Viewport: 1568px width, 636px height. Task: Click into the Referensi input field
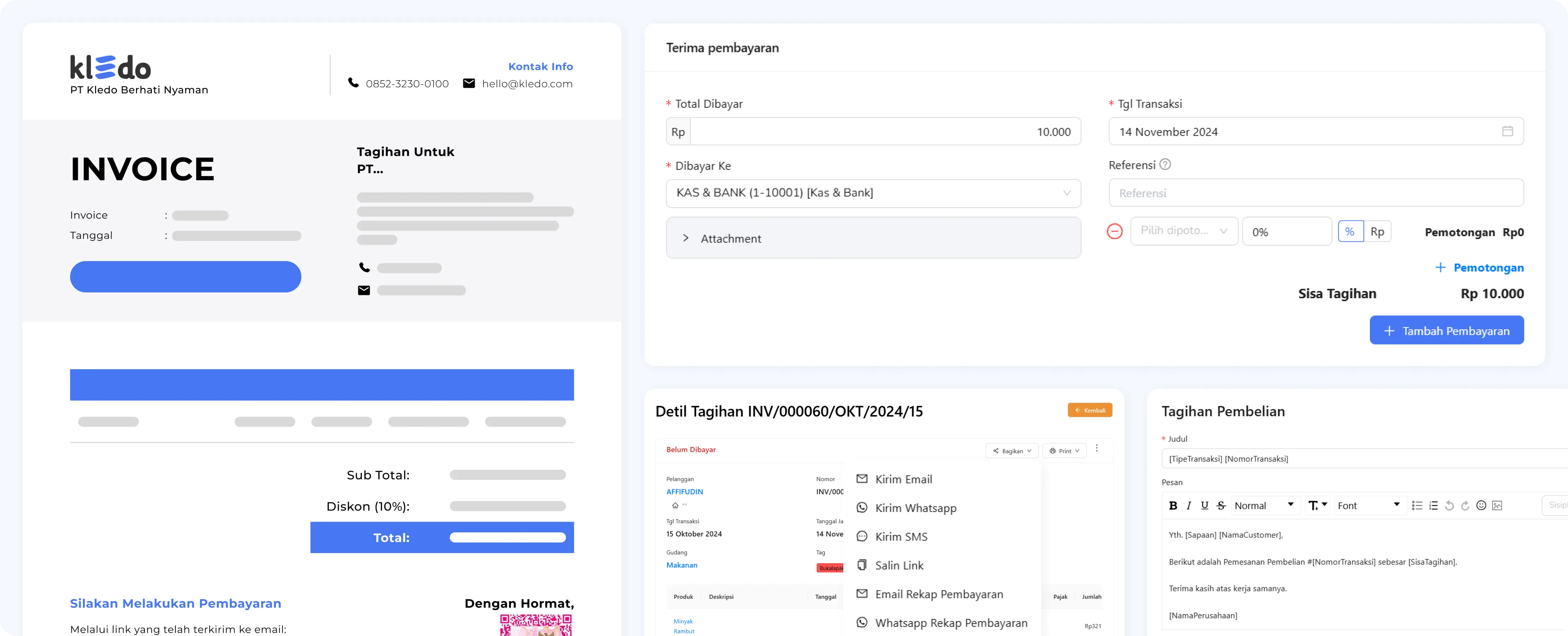point(1316,193)
